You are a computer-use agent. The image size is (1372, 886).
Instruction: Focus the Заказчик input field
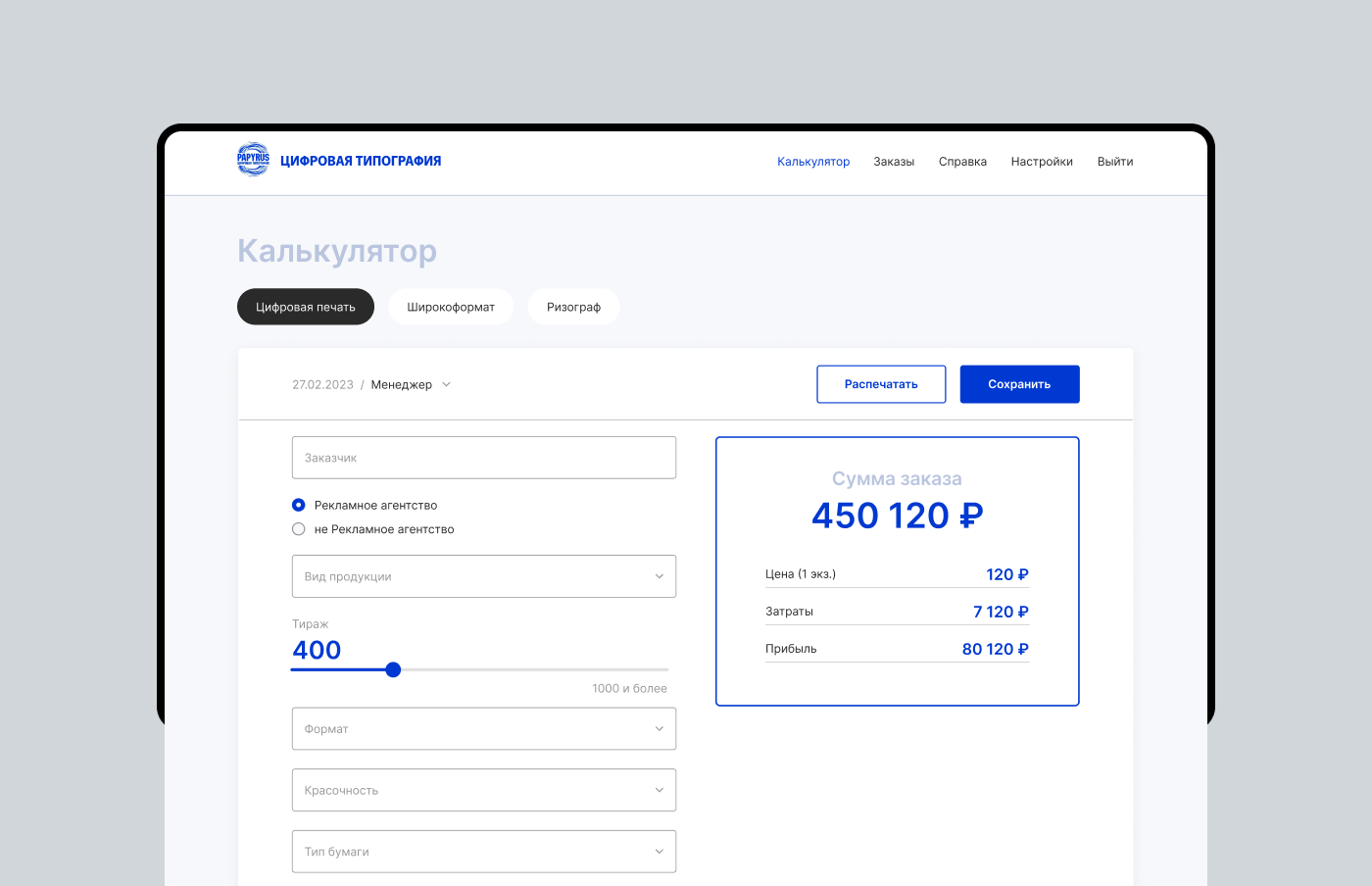click(x=484, y=458)
